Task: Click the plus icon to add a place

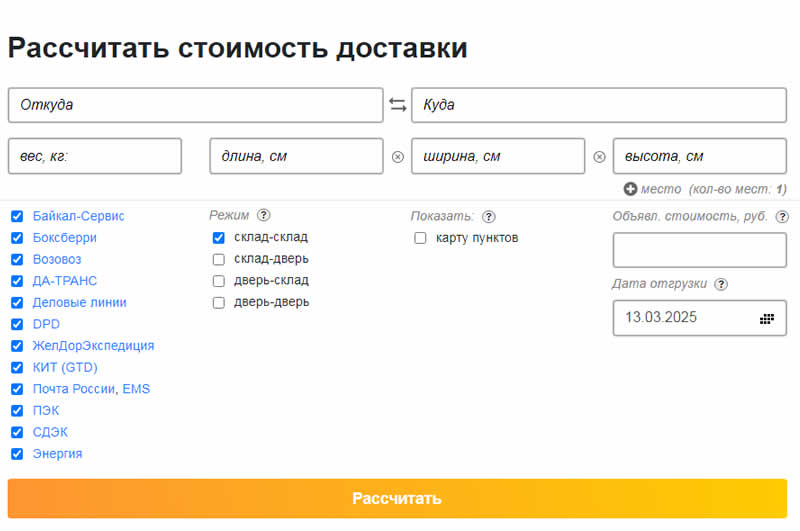Action: tap(630, 189)
